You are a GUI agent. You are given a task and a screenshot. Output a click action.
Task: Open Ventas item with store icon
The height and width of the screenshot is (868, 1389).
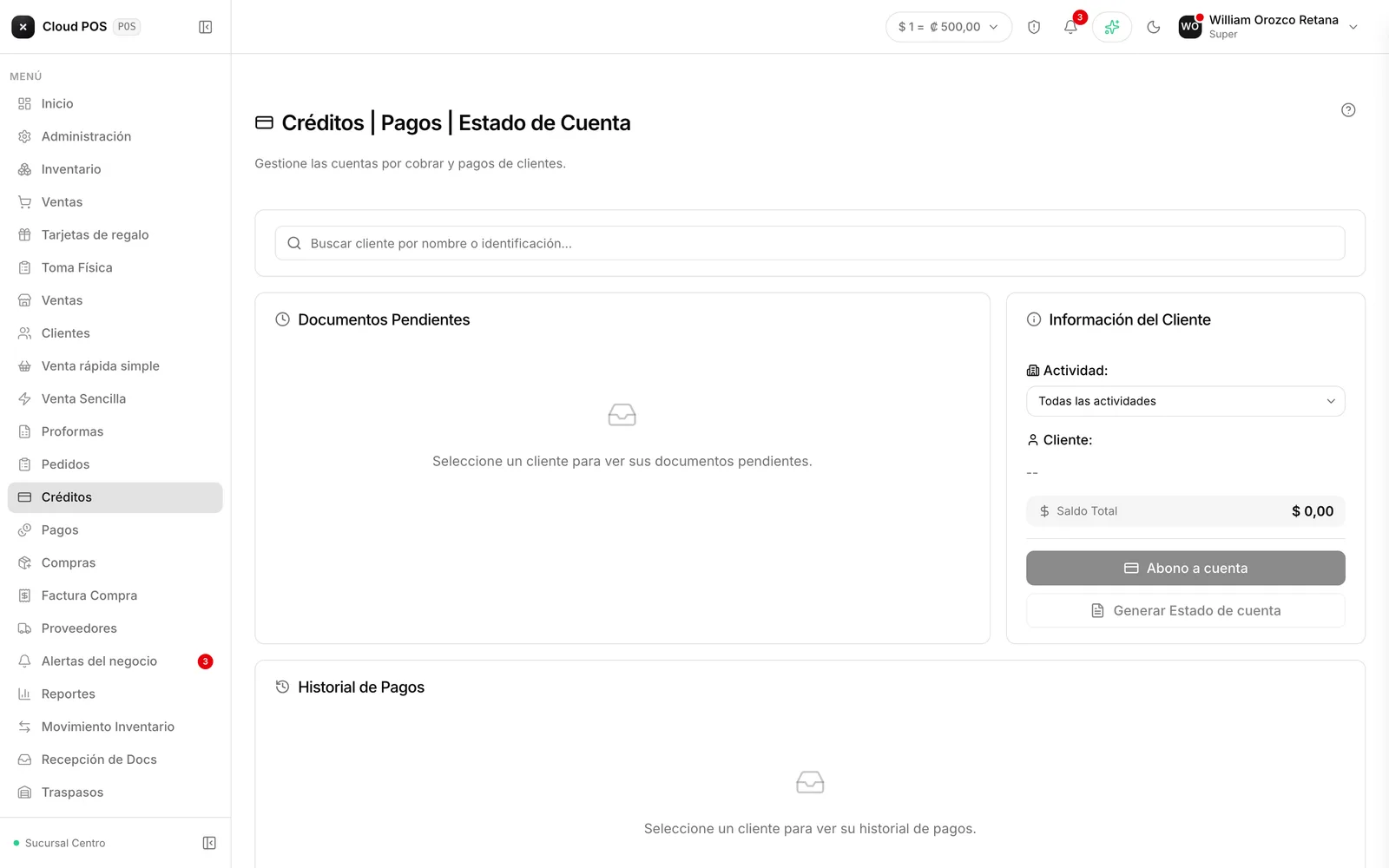tap(115, 300)
